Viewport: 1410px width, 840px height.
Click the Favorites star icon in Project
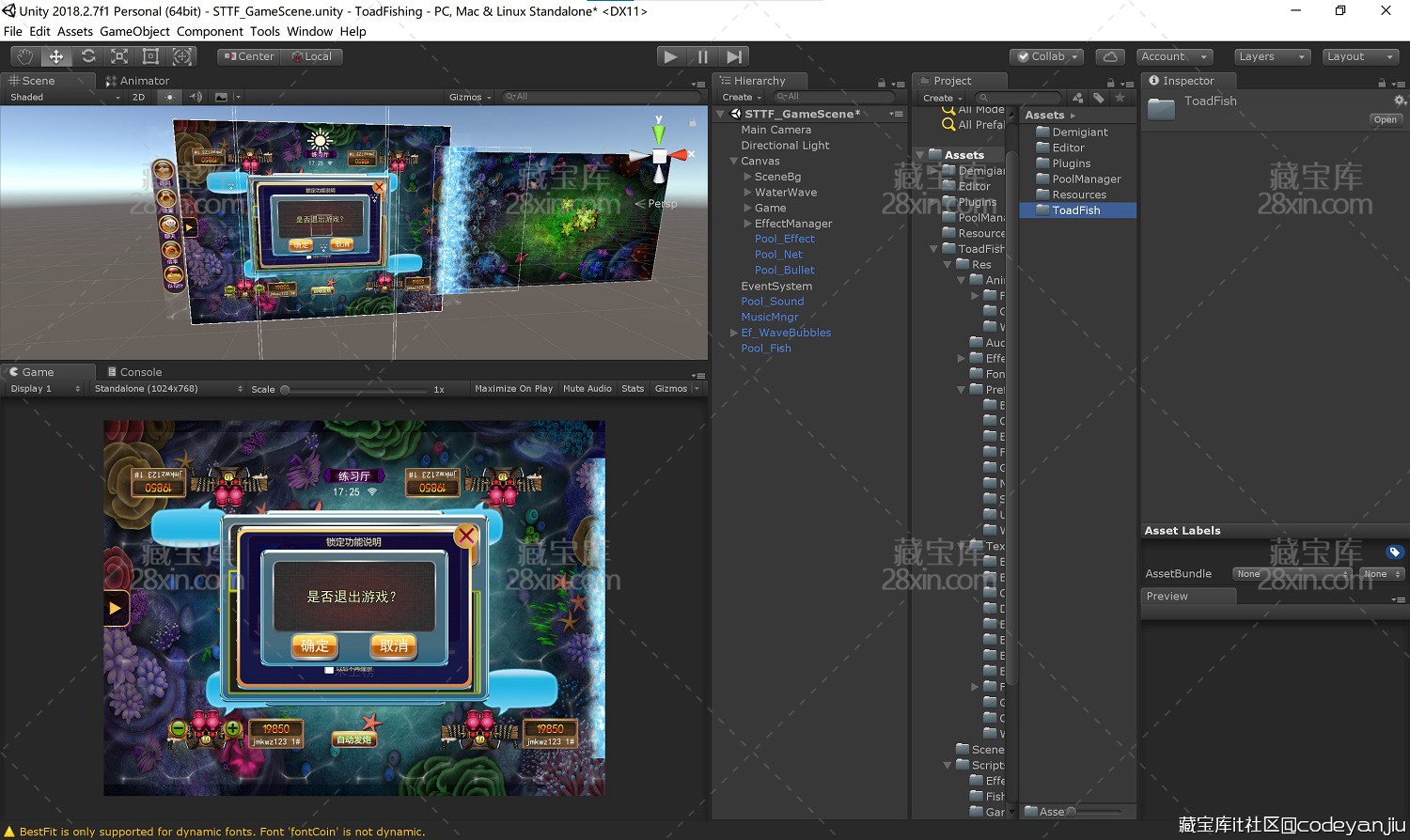click(1120, 98)
